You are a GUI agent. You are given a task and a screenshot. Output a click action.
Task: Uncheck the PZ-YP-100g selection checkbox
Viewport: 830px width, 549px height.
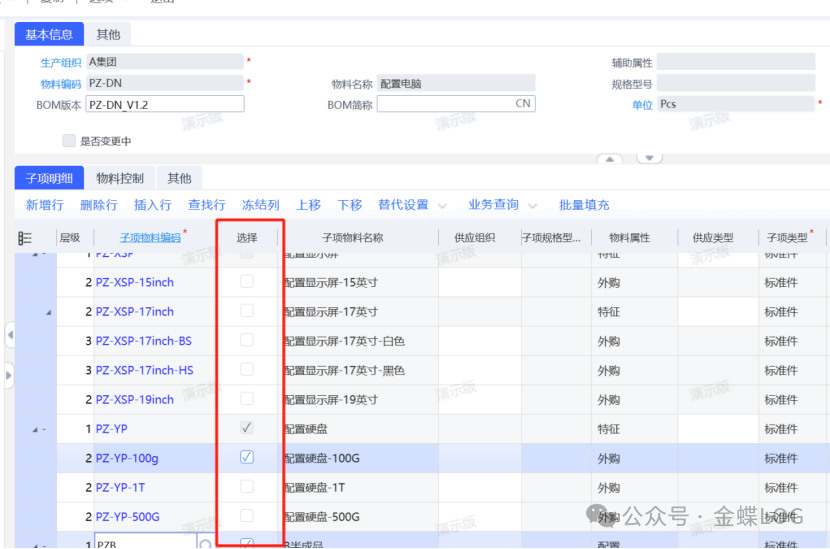pos(247,458)
